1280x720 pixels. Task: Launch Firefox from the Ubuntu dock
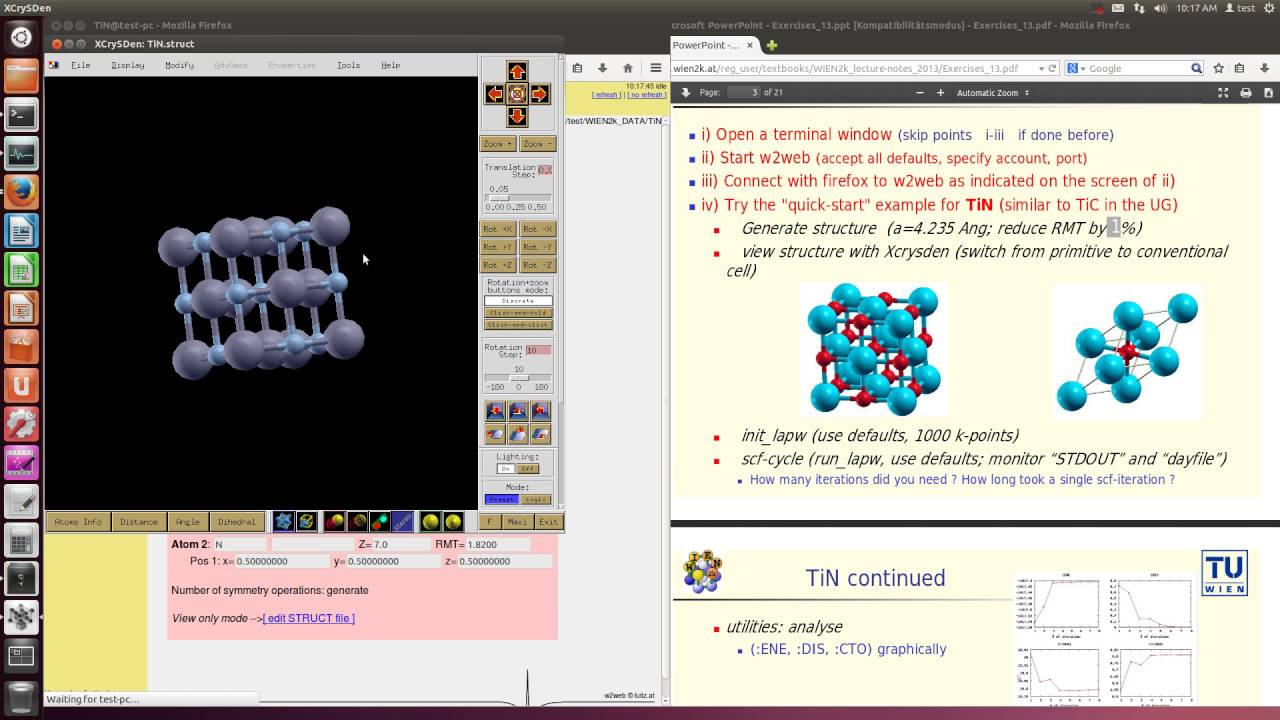pos(22,191)
